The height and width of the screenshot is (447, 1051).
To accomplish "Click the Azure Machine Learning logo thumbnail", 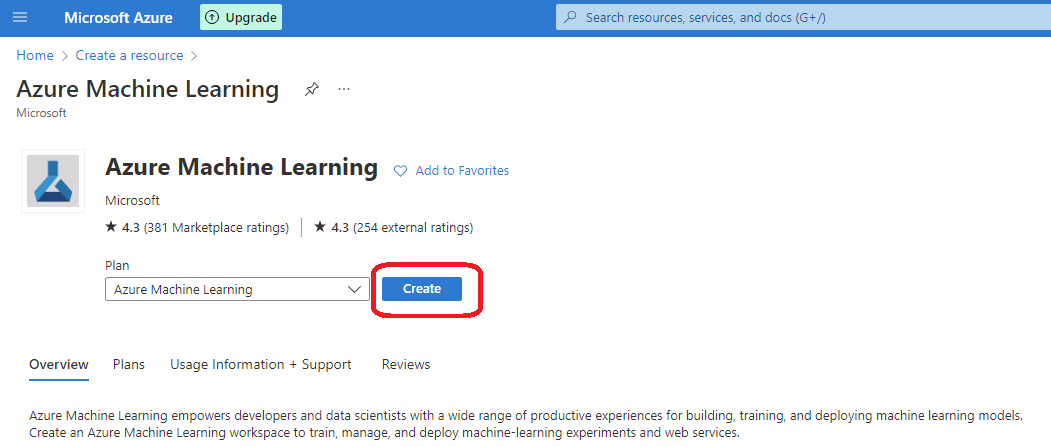I will (53, 181).
